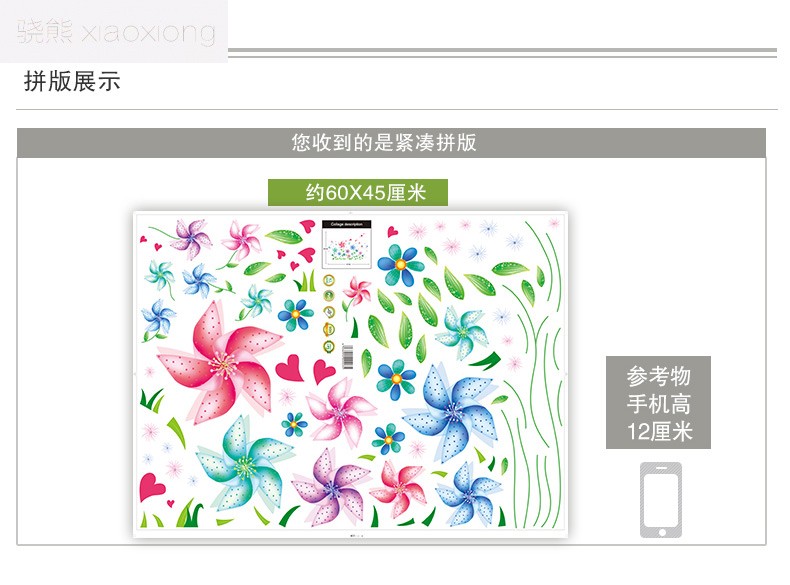Screen dimensions: 790x585
Task: Click the green 约60X45厘米 size label
Action: click(x=358, y=192)
